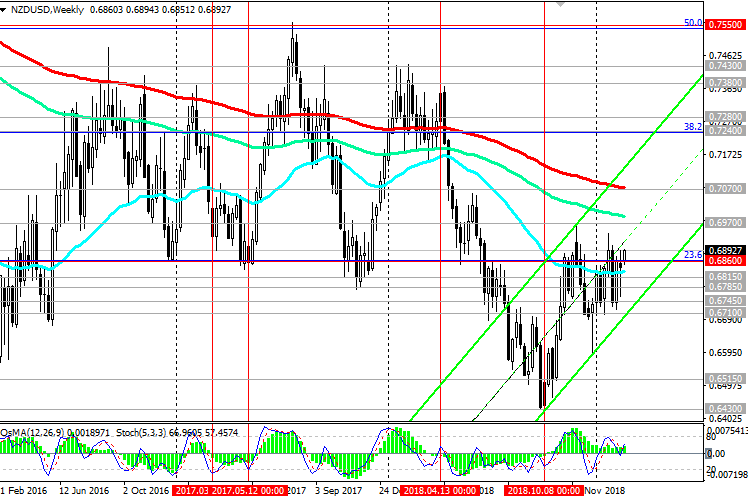Click the Nov 2018 date label
Image resolution: width=748 pixels, height=501 pixels.
[604, 491]
